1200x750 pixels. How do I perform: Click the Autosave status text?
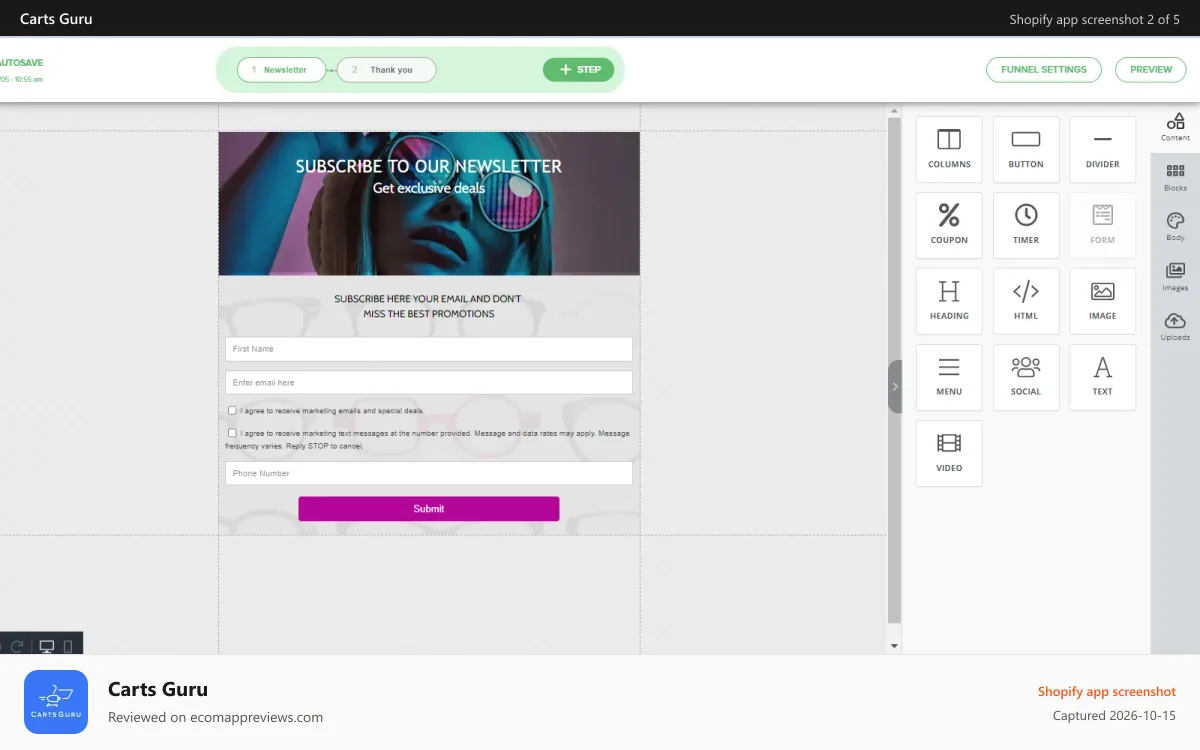(x=22, y=63)
